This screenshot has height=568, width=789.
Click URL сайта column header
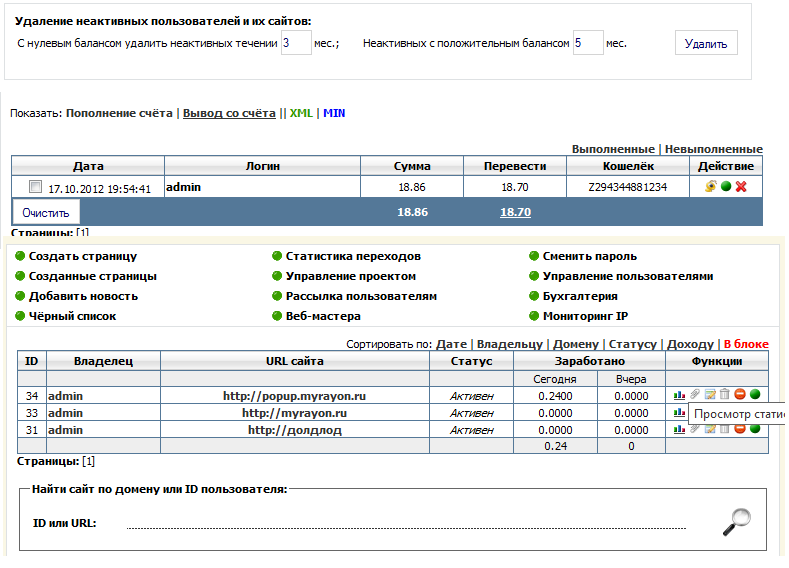pyautogui.click(x=294, y=361)
